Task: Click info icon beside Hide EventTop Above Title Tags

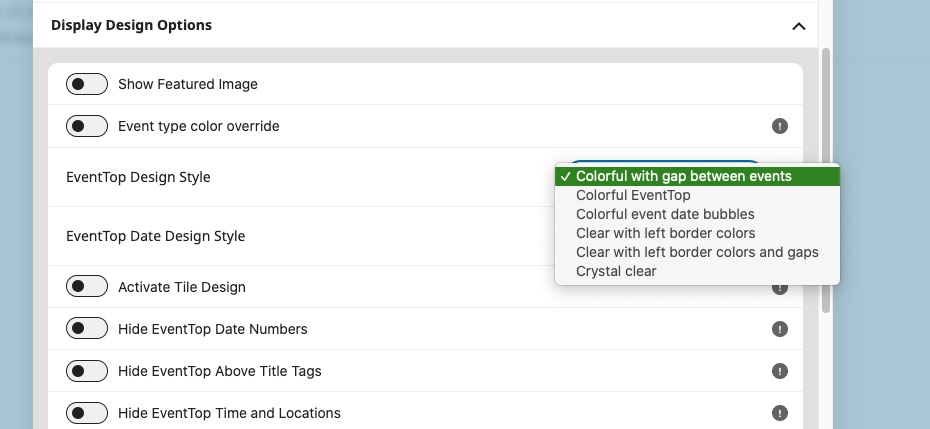Action: (779, 371)
